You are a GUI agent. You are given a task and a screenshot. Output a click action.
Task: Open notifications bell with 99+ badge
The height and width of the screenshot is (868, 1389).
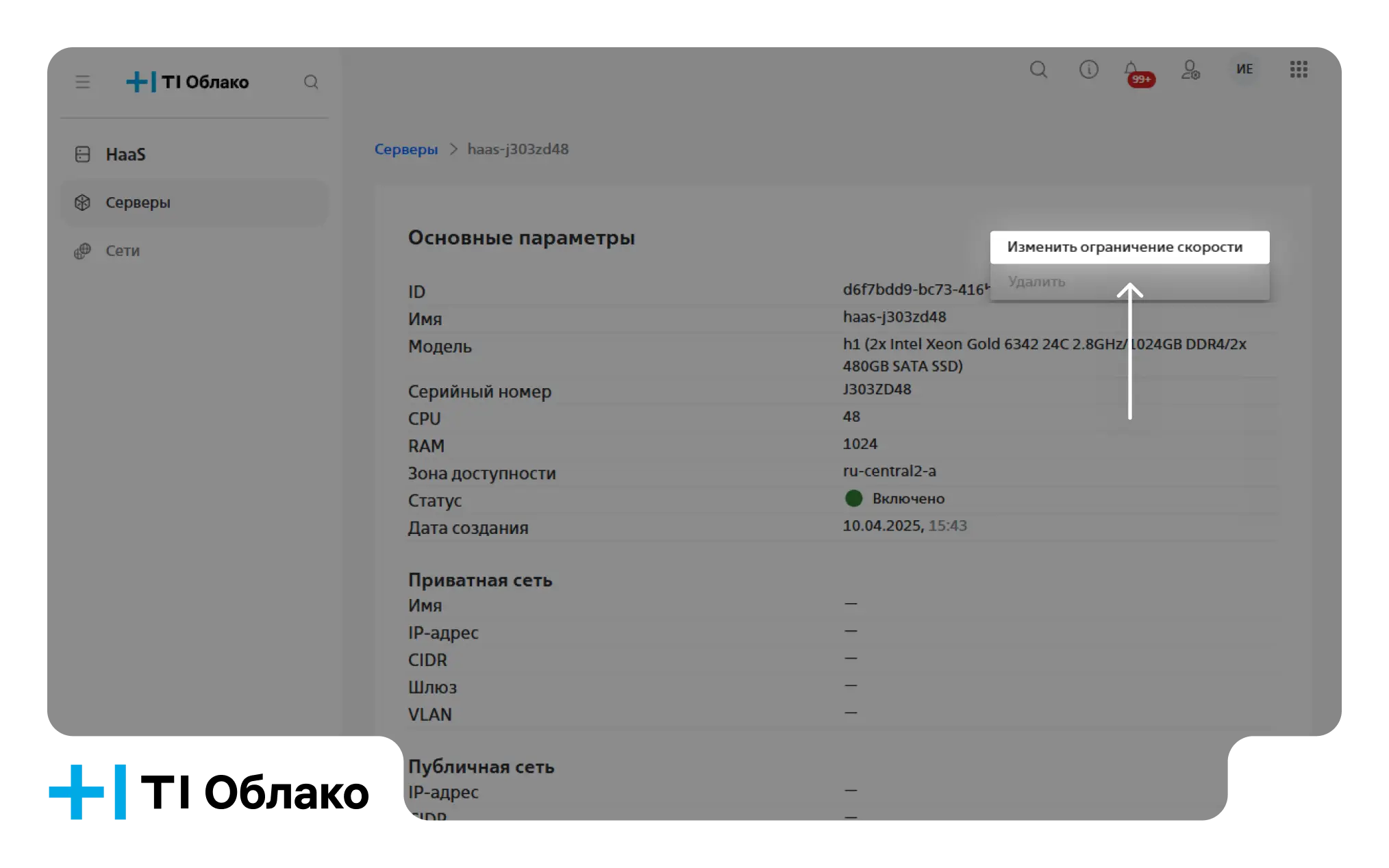point(1138,73)
